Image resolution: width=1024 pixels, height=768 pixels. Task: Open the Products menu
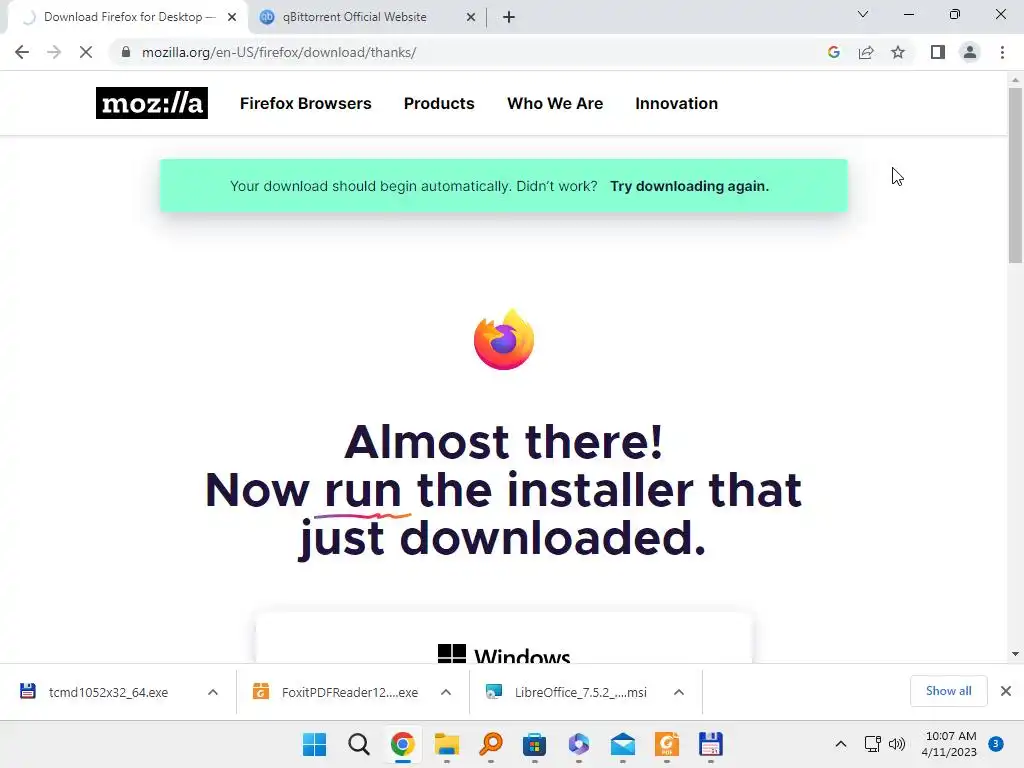pos(439,103)
